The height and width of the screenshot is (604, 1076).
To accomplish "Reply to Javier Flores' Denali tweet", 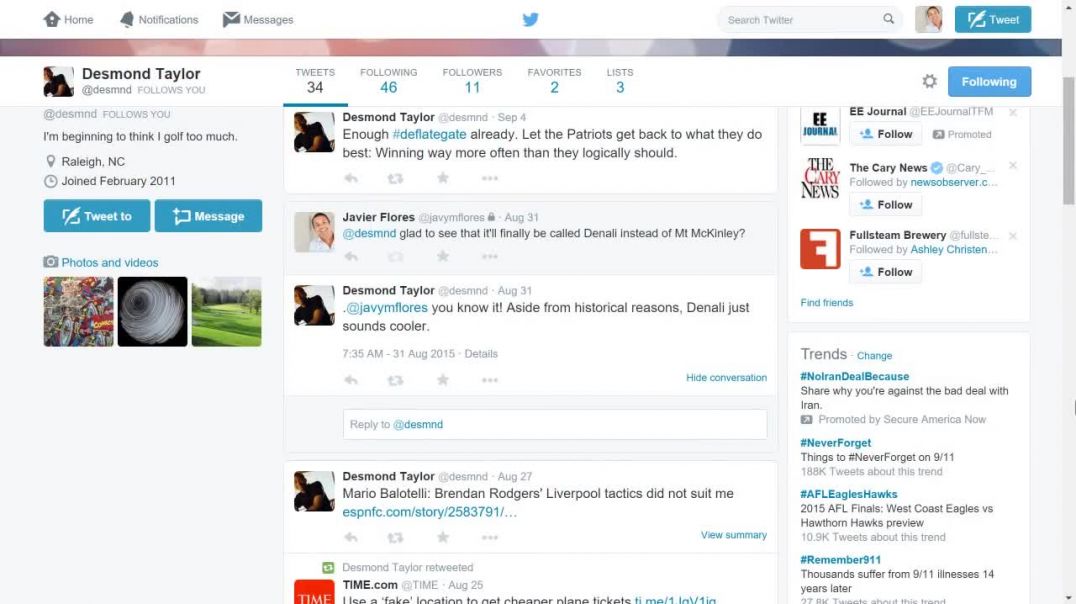I will 351,256.
